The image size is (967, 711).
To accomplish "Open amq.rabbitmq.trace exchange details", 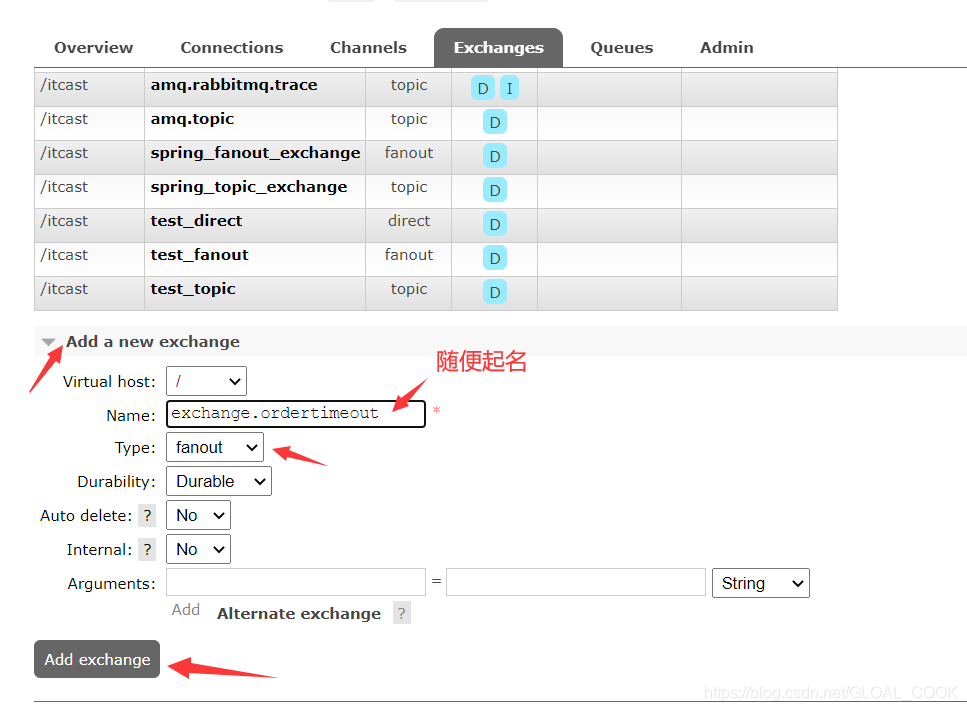I will pos(234,84).
